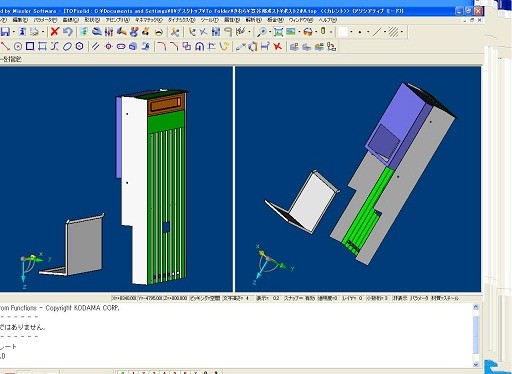Click the Save floppy disk icon
This screenshot has width=512, height=374.
tap(5, 32)
